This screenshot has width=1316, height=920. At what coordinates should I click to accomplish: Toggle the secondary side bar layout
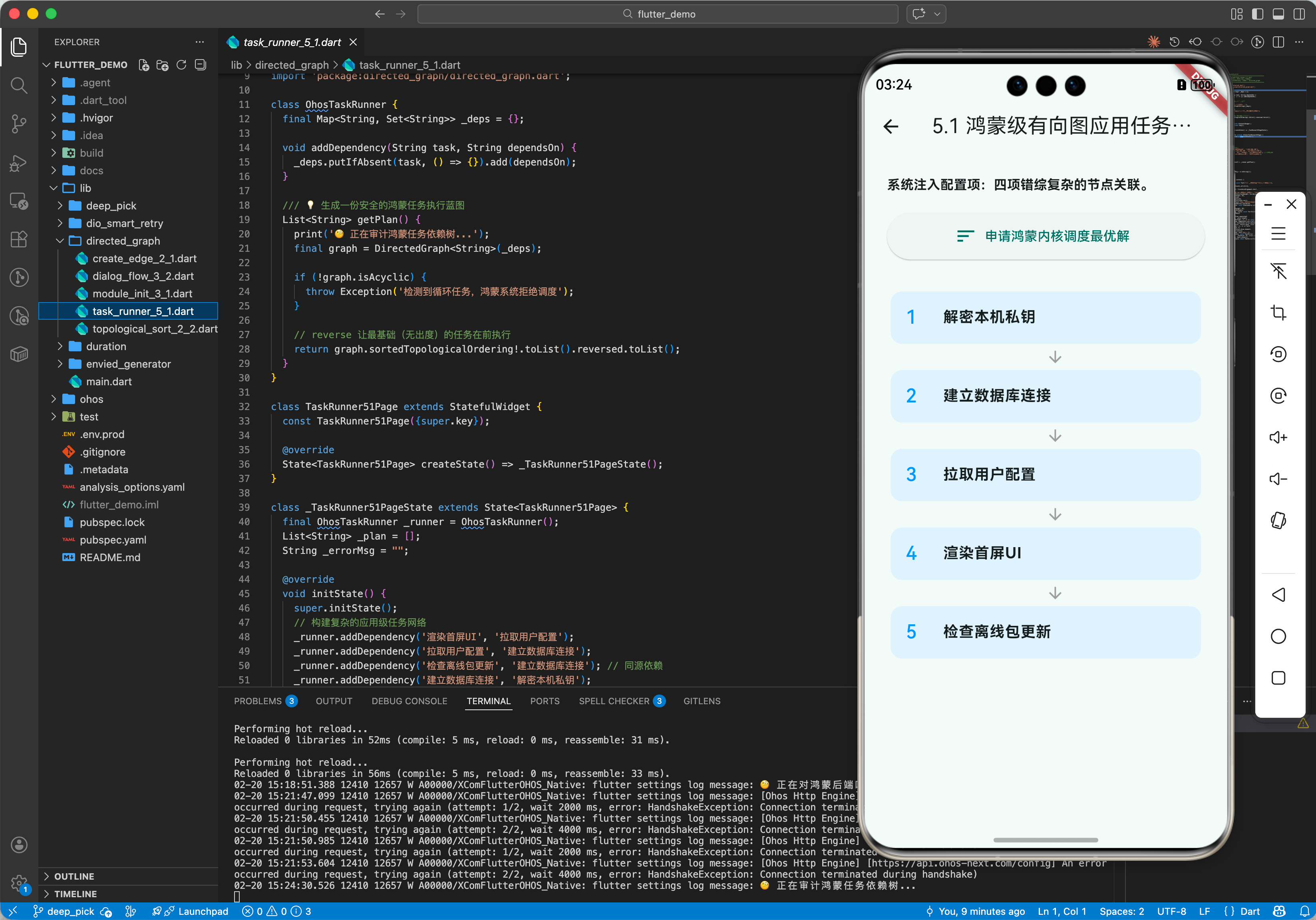[1298, 14]
